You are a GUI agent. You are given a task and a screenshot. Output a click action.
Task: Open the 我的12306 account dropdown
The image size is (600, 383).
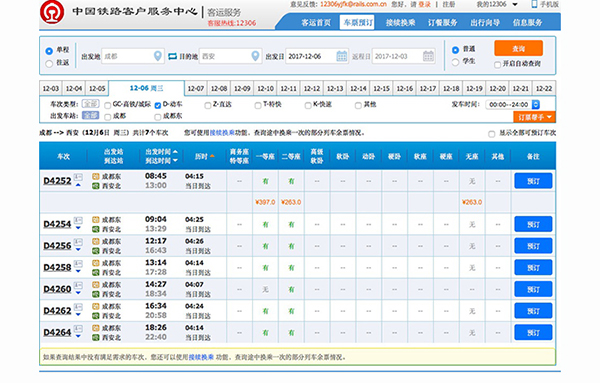tap(497, 4)
